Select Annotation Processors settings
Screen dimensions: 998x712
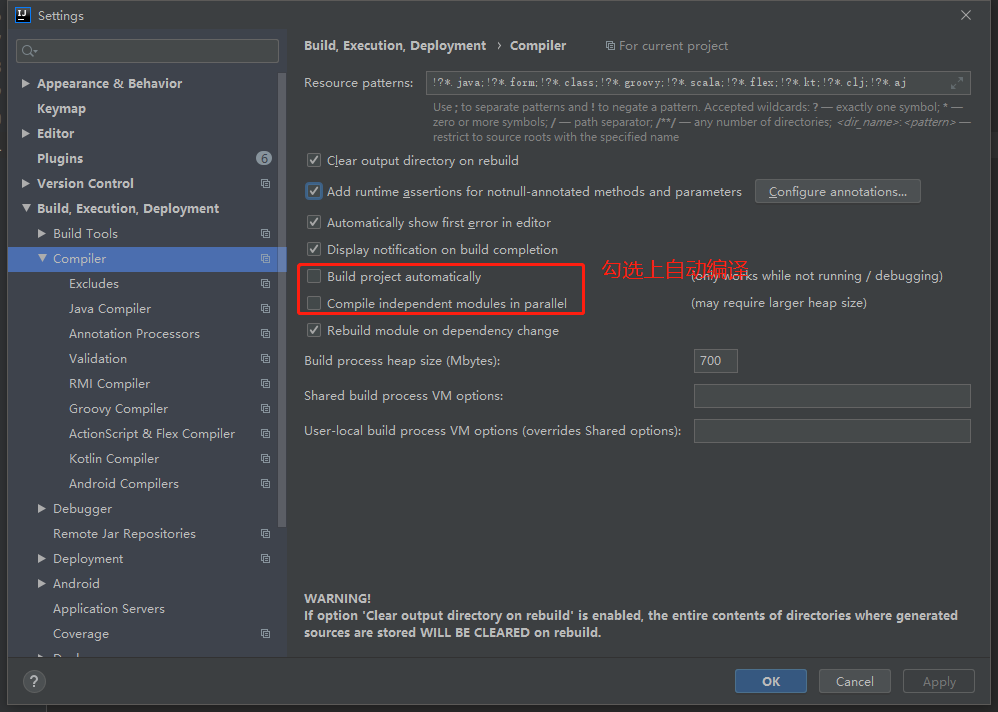(134, 334)
